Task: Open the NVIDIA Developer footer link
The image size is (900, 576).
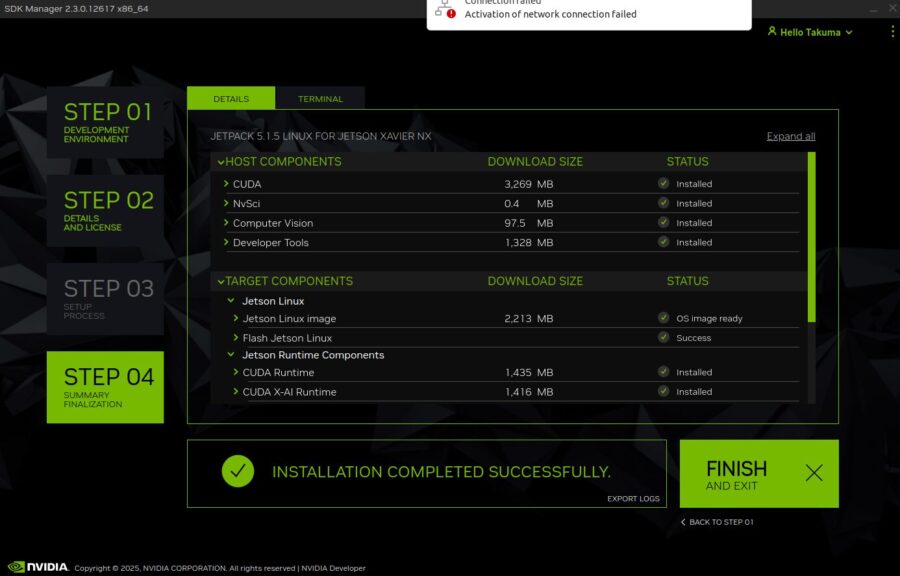Action: point(333,568)
